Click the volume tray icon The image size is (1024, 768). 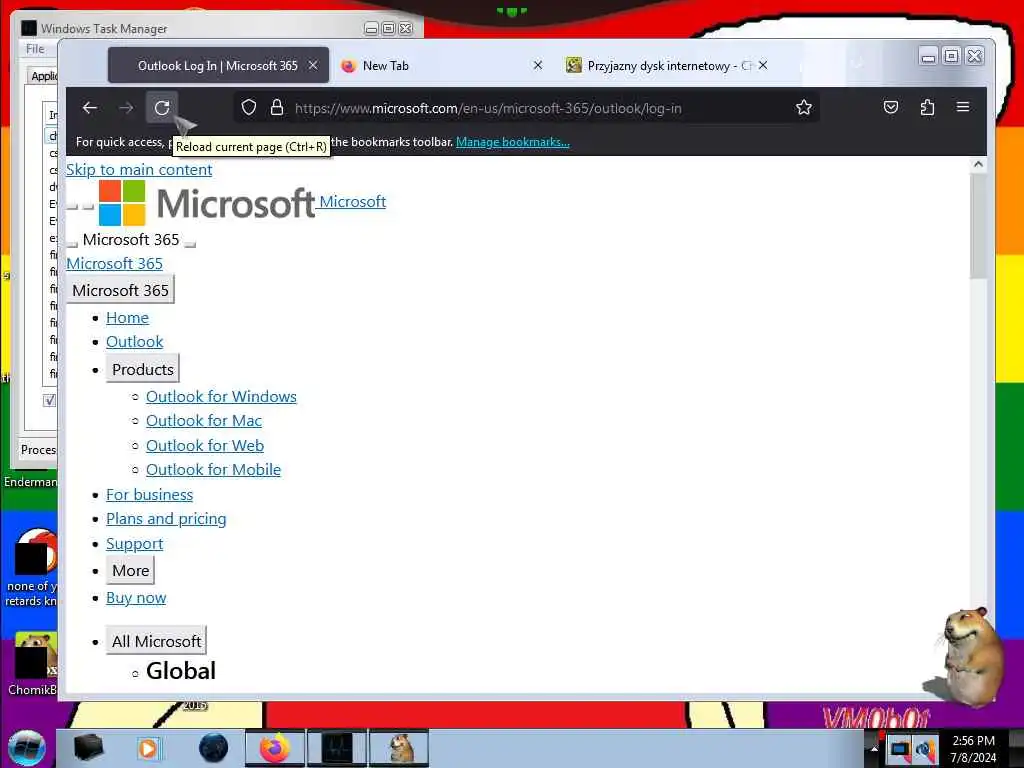[925, 748]
